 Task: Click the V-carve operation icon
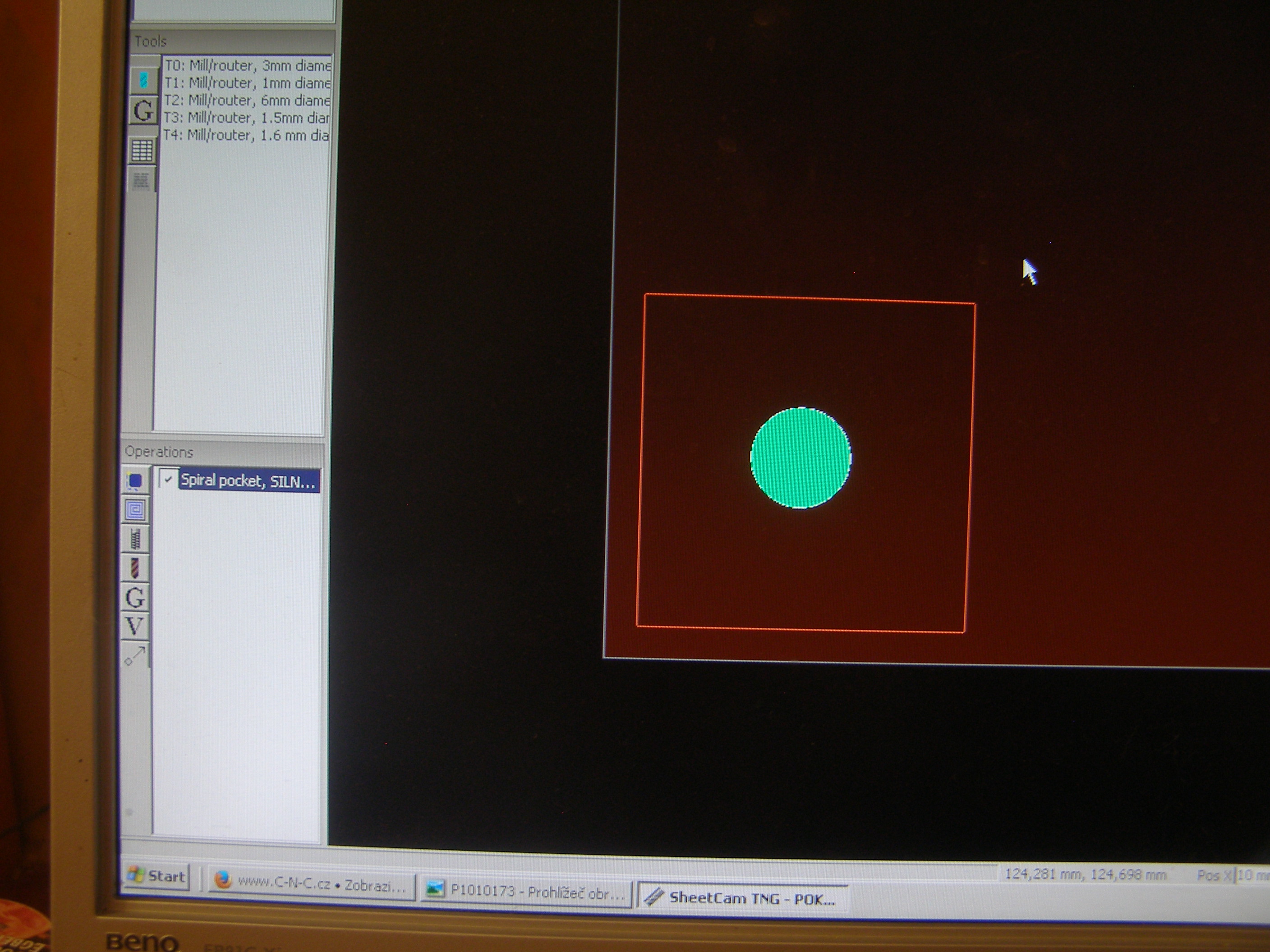tap(135, 626)
